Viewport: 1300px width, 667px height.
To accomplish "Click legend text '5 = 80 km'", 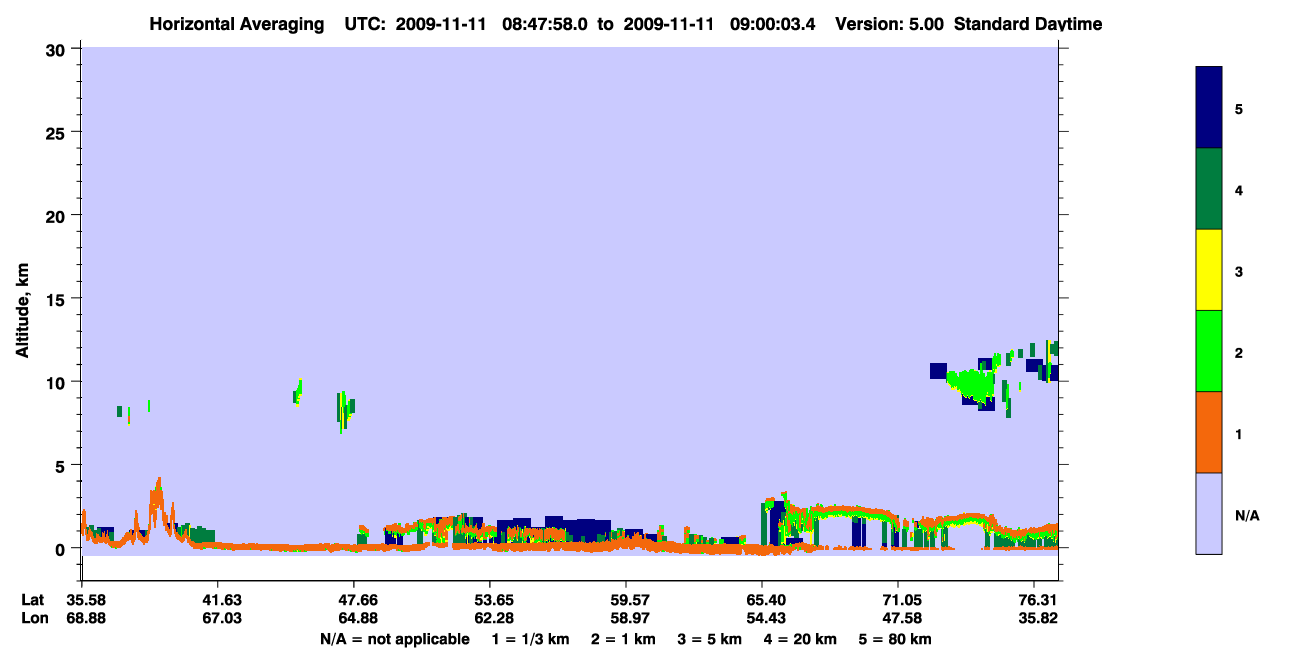I will 894,639.
